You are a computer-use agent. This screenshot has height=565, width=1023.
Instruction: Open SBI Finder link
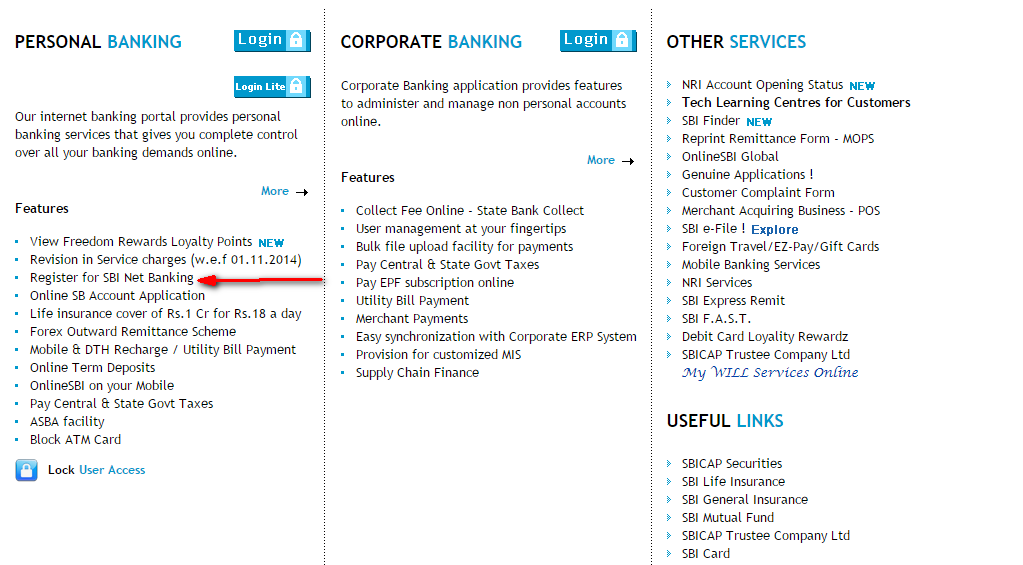(711, 121)
